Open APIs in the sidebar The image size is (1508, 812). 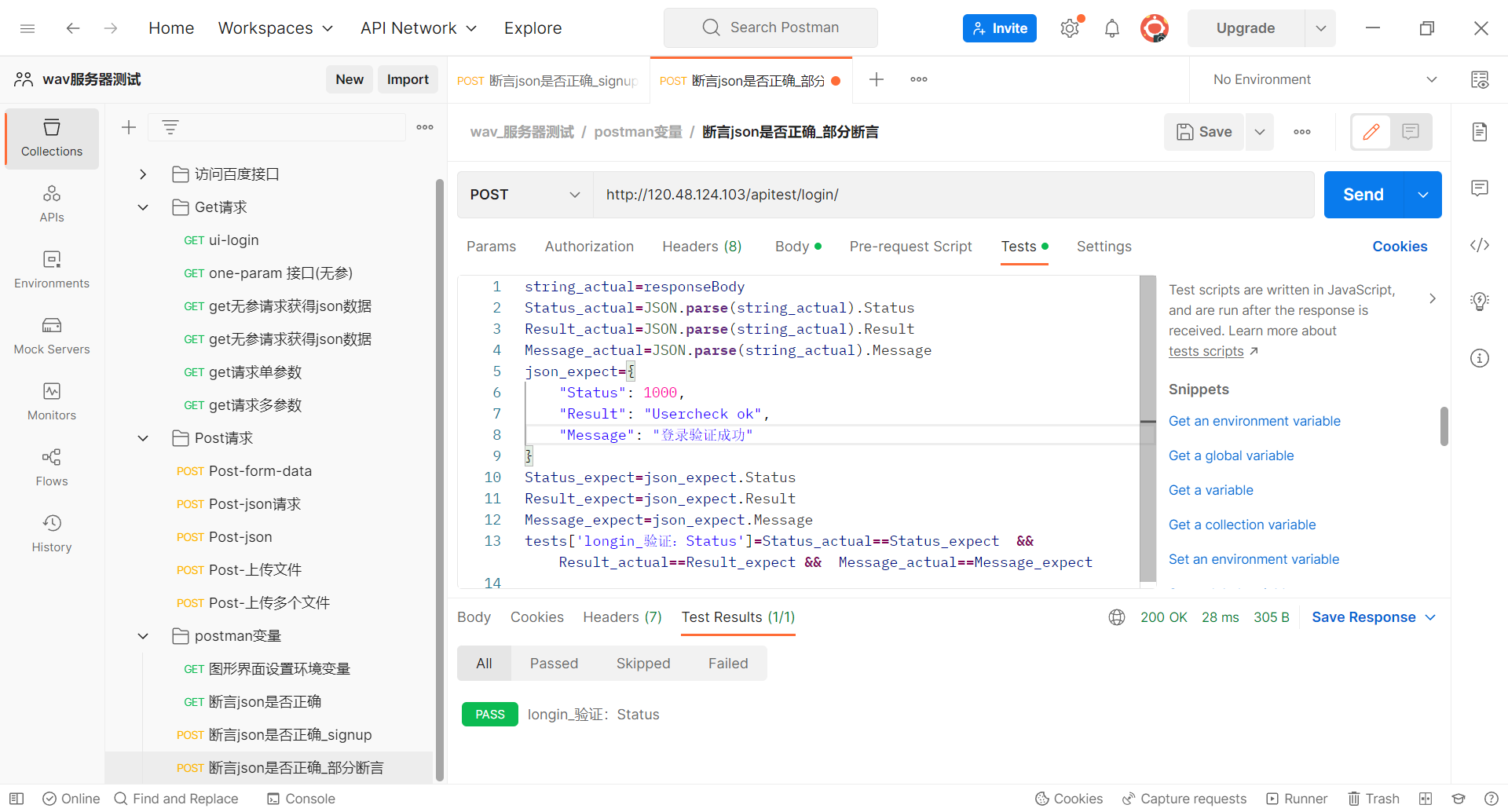click(52, 204)
